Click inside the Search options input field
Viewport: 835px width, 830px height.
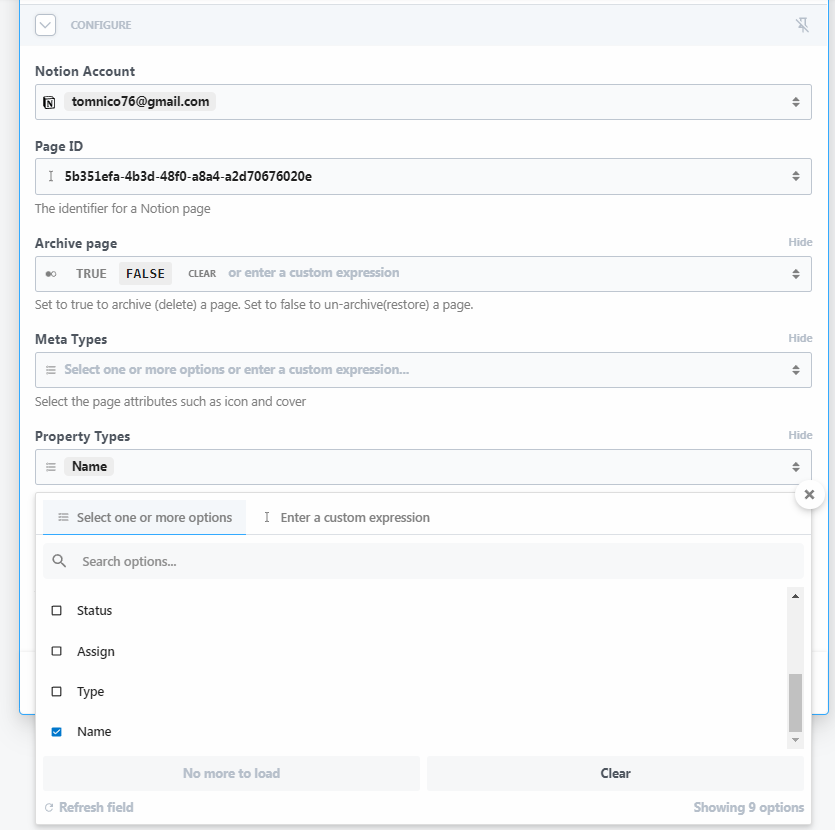click(x=300, y=560)
